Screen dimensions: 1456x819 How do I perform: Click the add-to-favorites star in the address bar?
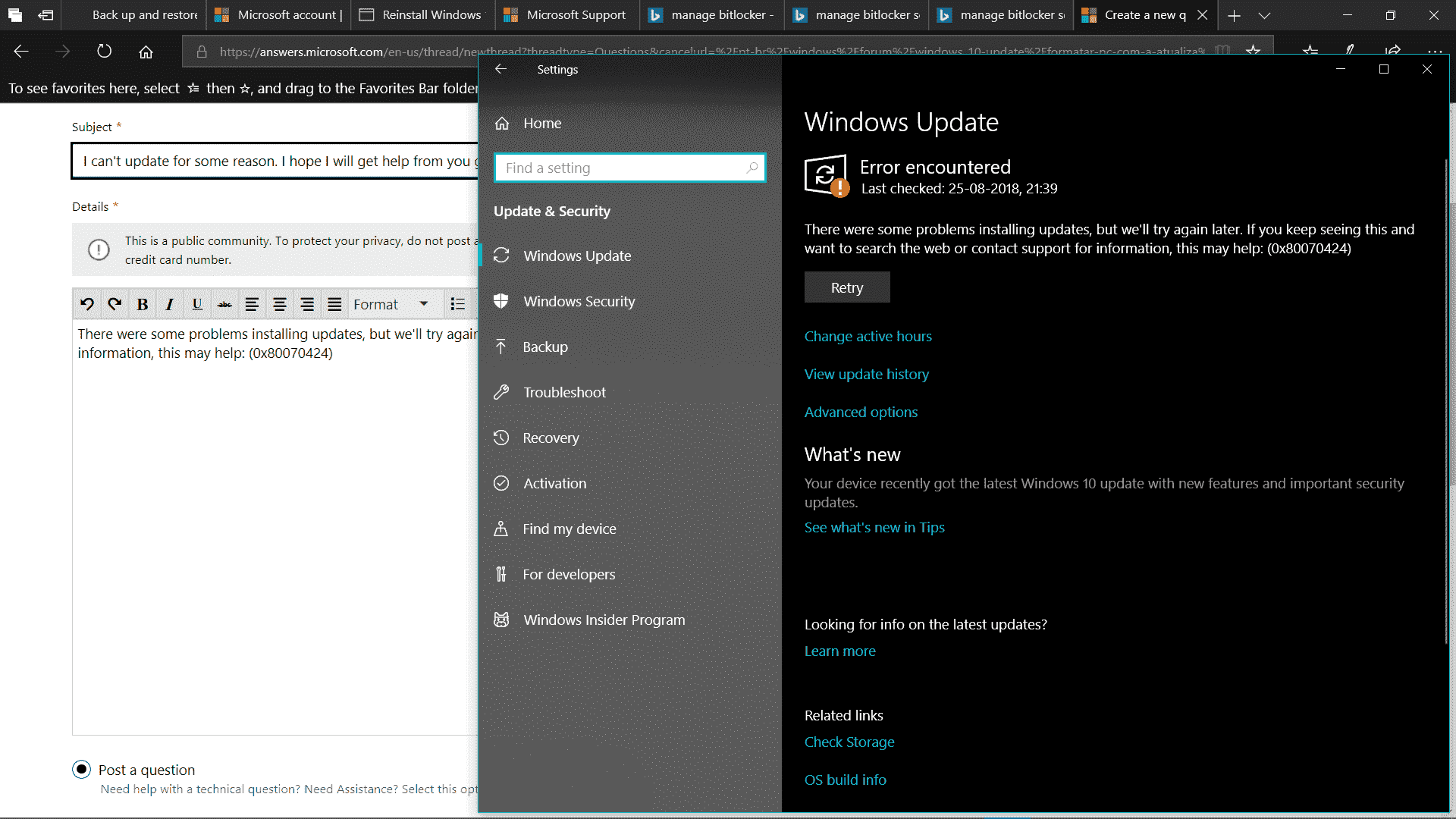coord(1254,52)
